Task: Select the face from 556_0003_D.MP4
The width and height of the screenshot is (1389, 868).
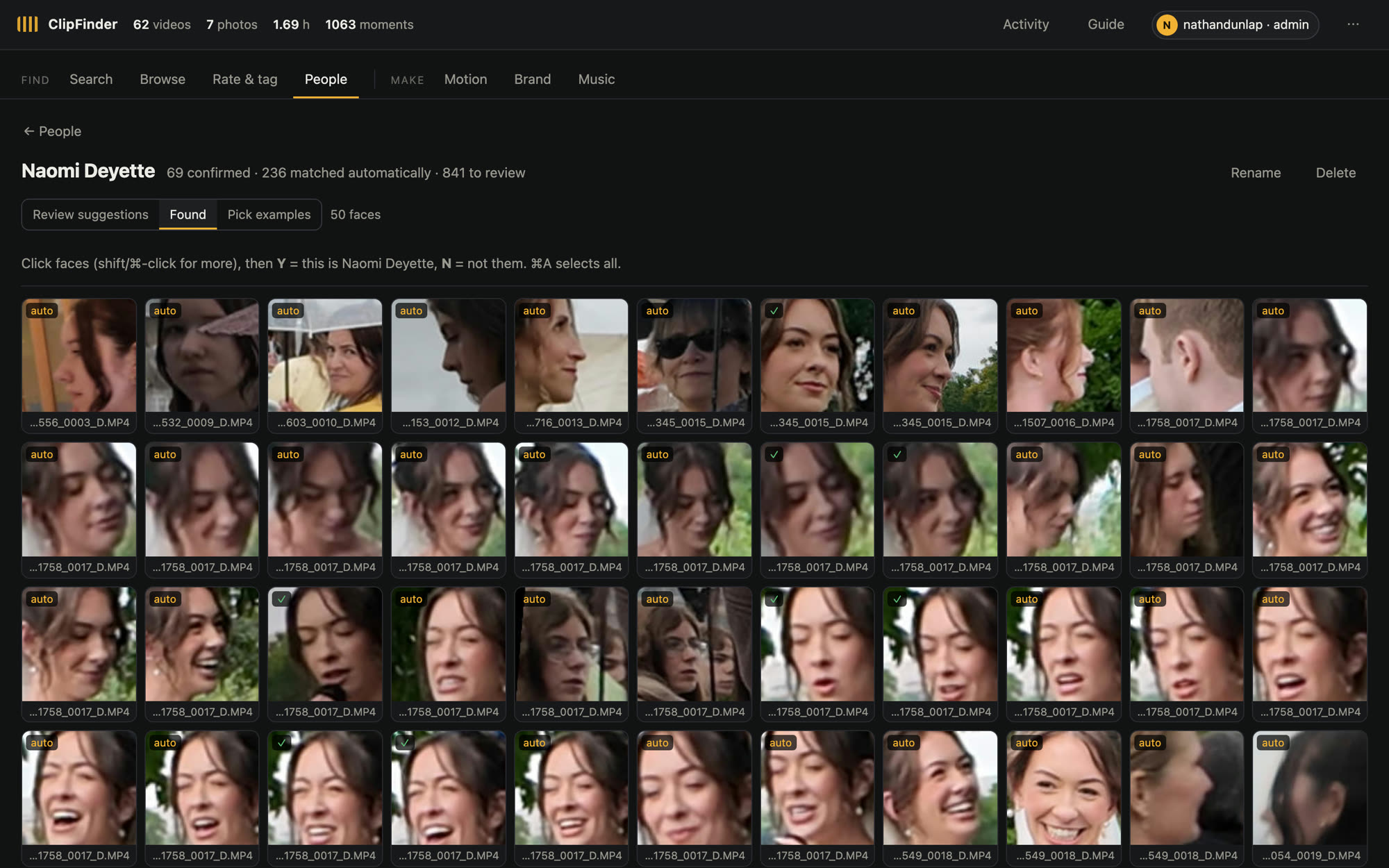Action: click(x=79, y=356)
